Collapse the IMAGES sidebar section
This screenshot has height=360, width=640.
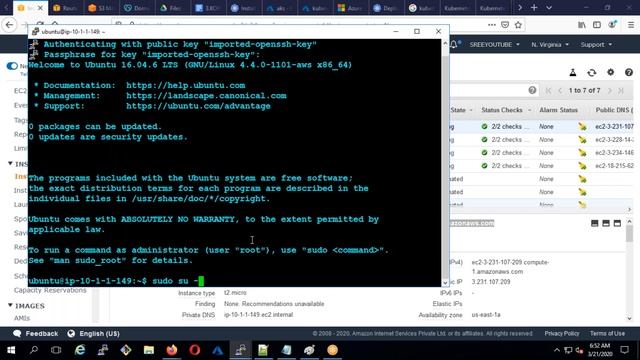tap(10, 305)
